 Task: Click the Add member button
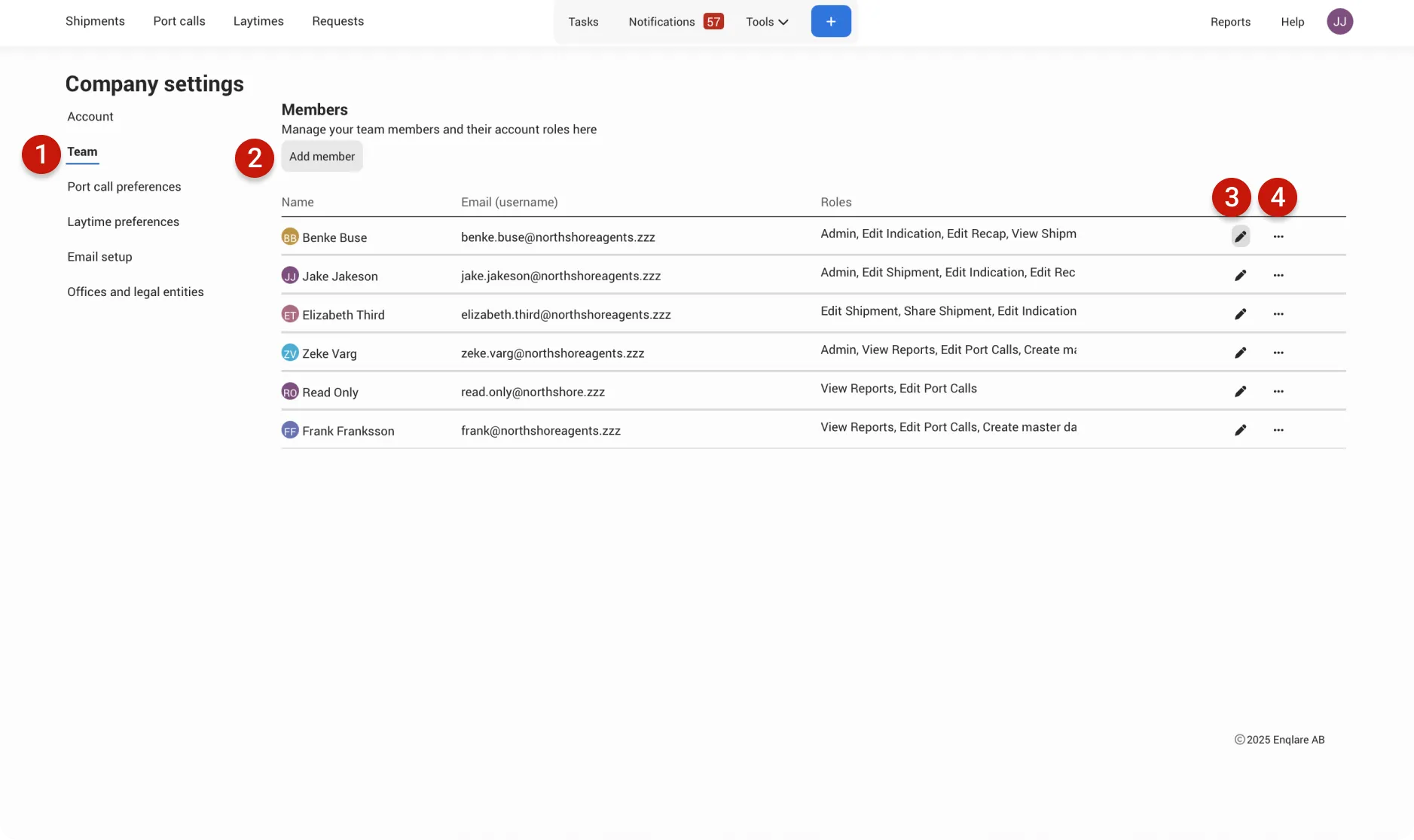322,156
